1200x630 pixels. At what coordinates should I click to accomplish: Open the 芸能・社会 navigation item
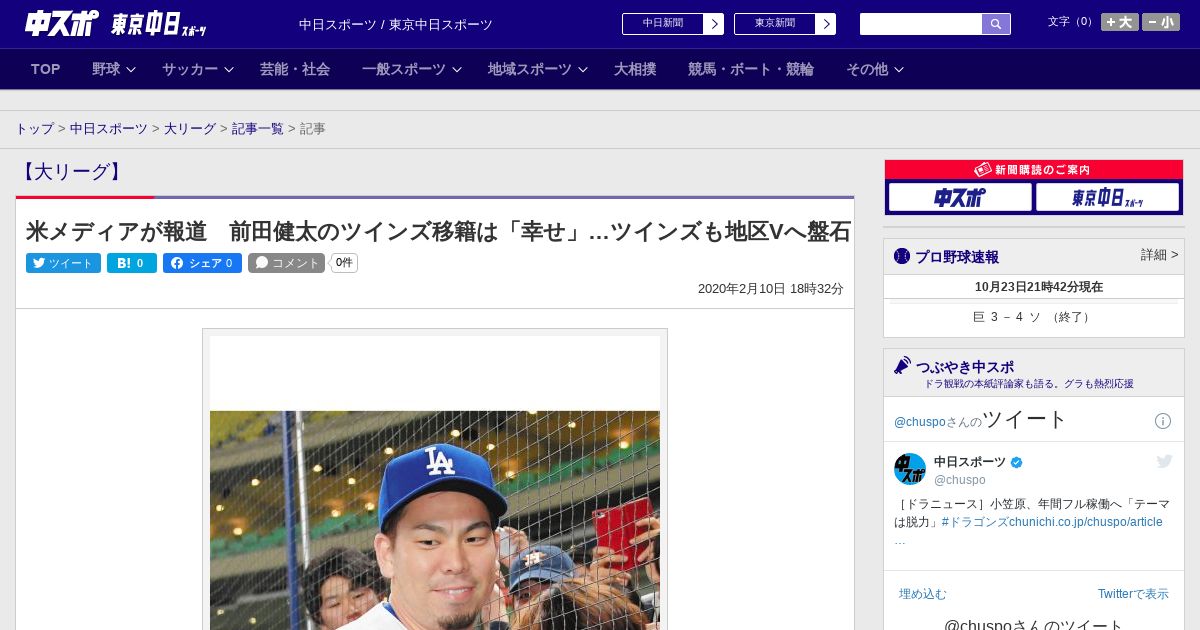pyautogui.click(x=295, y=69)
